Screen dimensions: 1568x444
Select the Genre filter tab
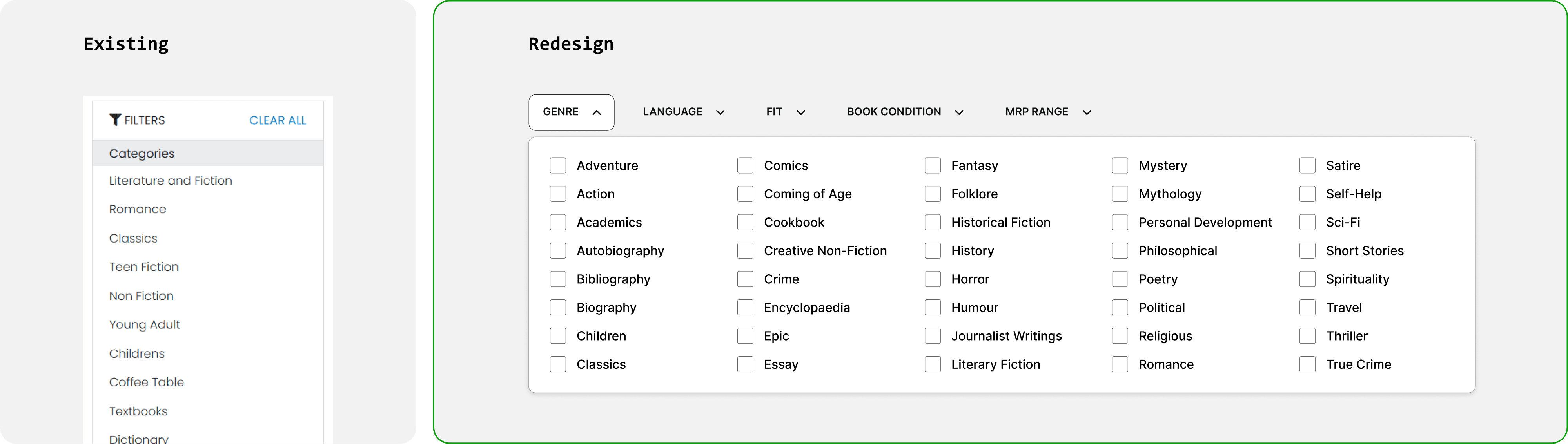point(561,112)
